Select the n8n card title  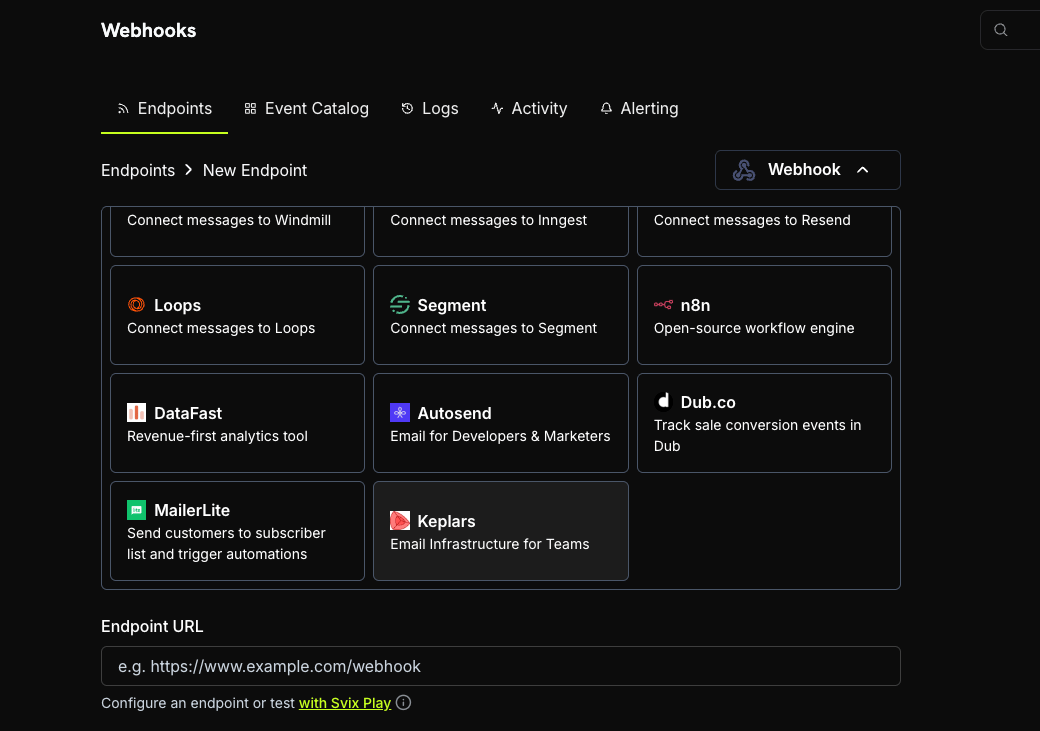pyautogui.click(x=695, y=305)
